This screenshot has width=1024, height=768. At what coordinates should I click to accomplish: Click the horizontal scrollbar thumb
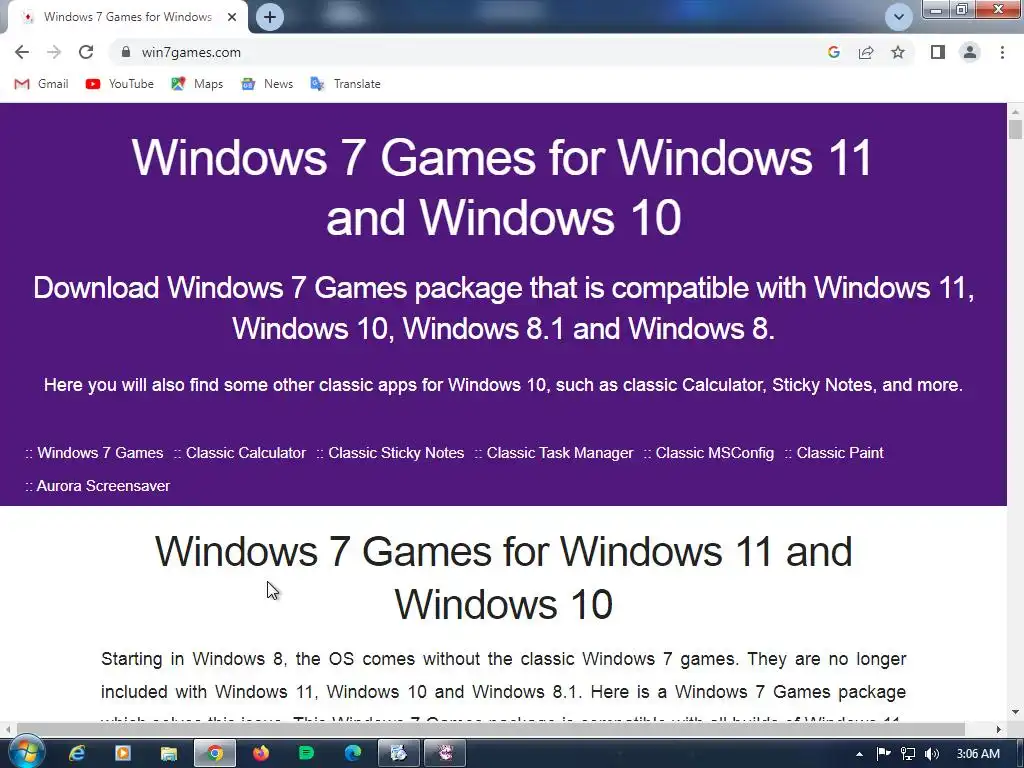[490, 729]
